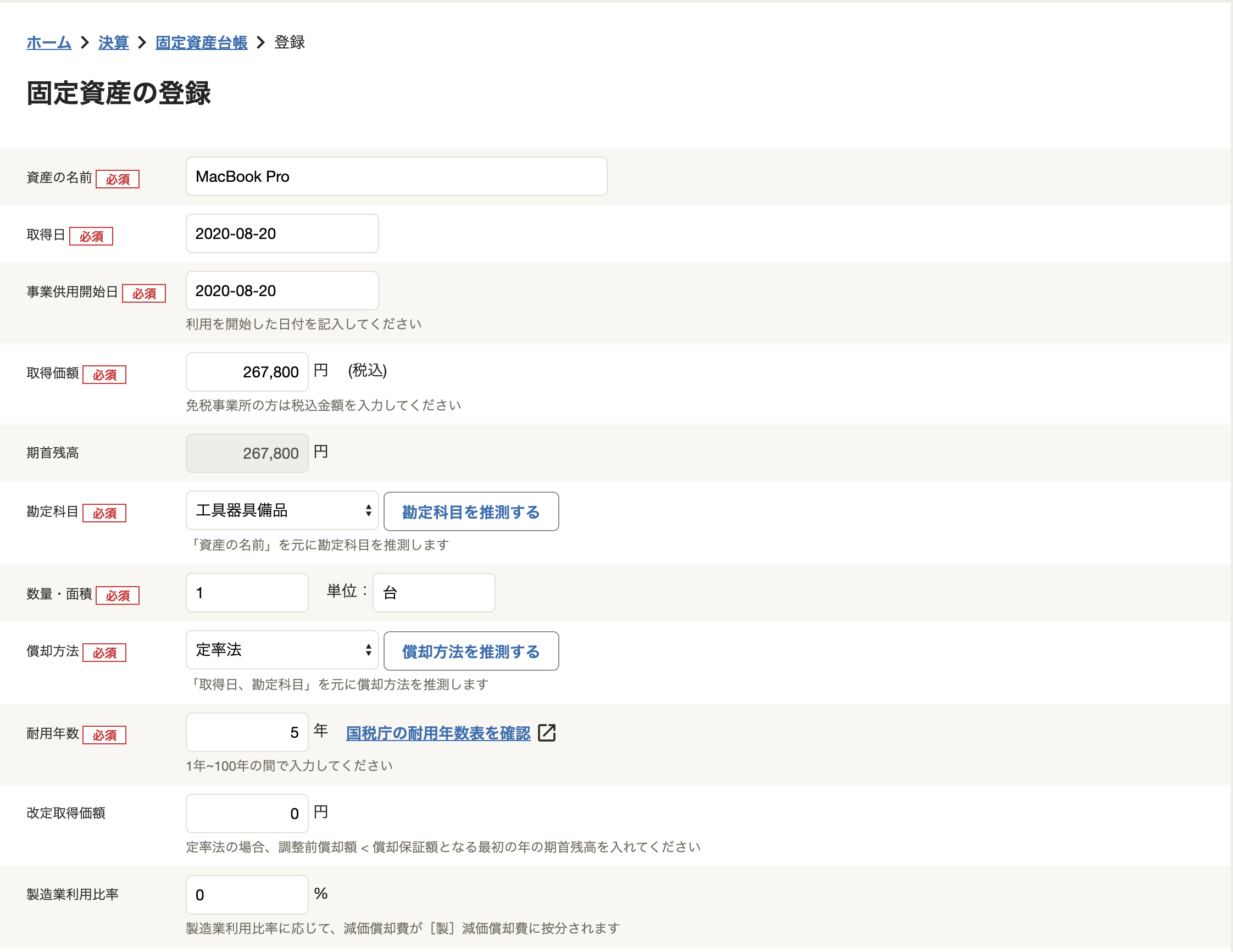
Task: Click the 資産の名前 field containing MacBook Pro
Action: coord(396,177)
